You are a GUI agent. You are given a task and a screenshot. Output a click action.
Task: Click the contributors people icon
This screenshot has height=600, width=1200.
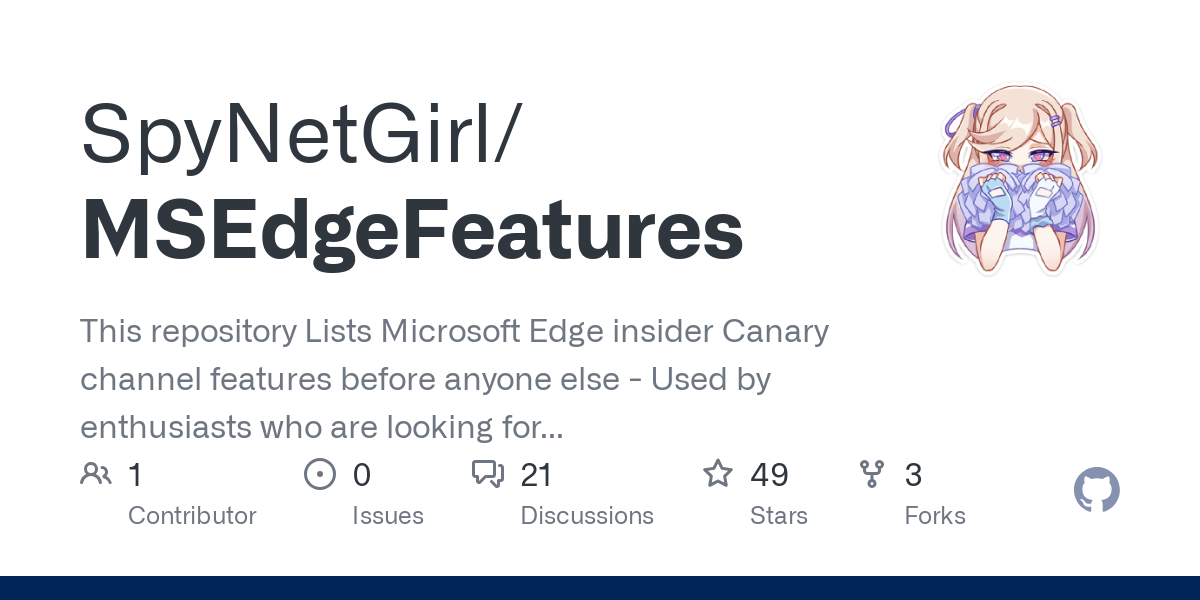96,474
